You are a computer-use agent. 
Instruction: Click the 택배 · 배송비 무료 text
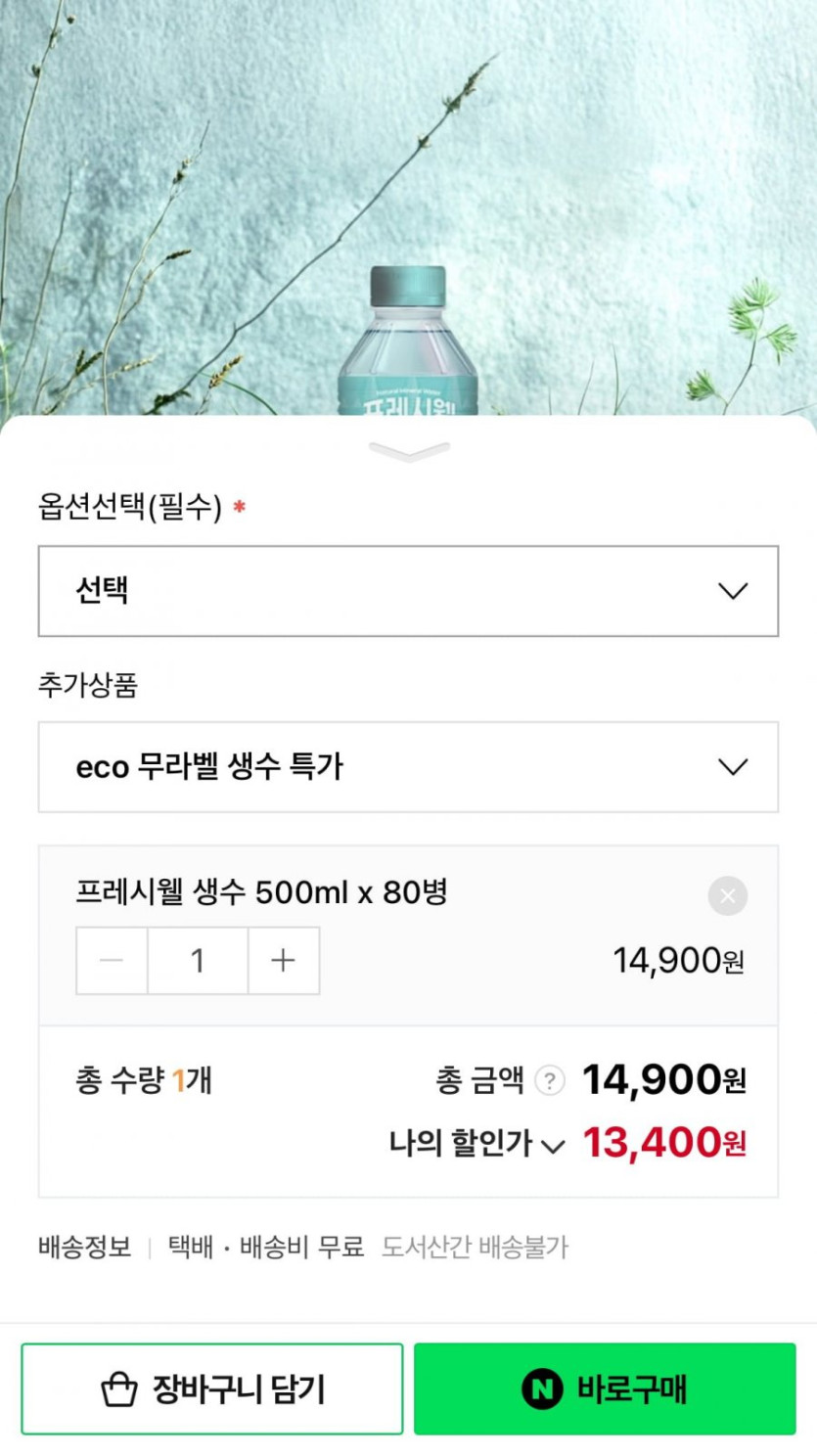pos(265,1247)
